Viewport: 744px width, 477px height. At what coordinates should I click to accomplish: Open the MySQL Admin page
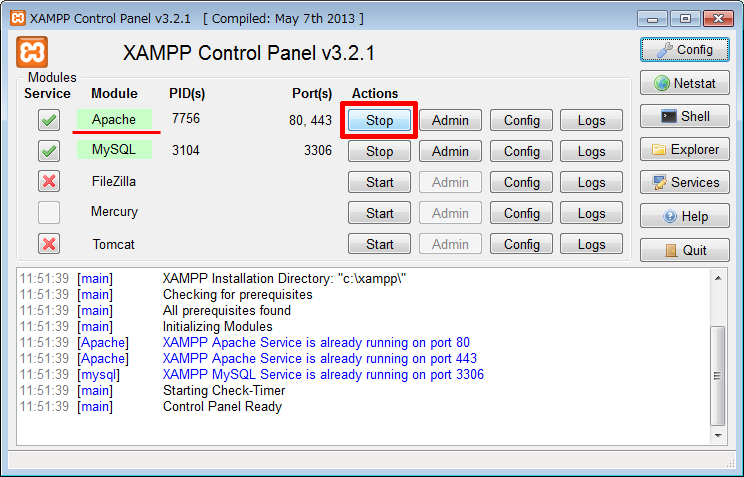(450, 151)
